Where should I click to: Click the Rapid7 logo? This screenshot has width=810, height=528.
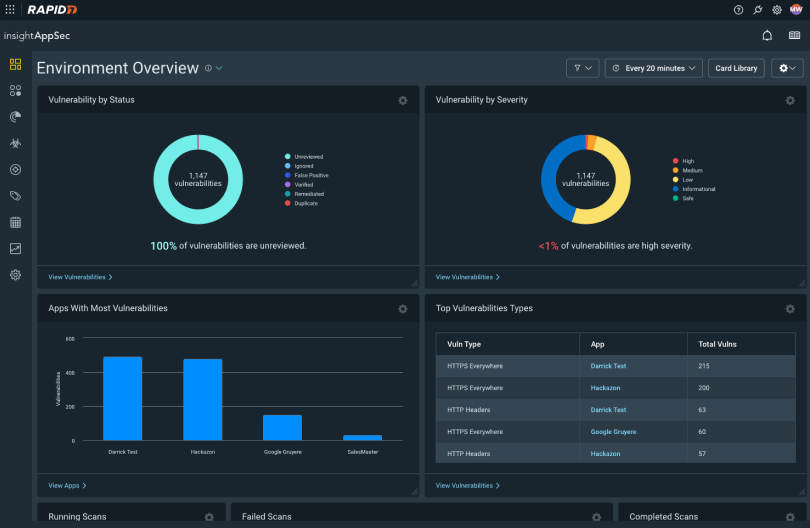(x=52, y=10)
